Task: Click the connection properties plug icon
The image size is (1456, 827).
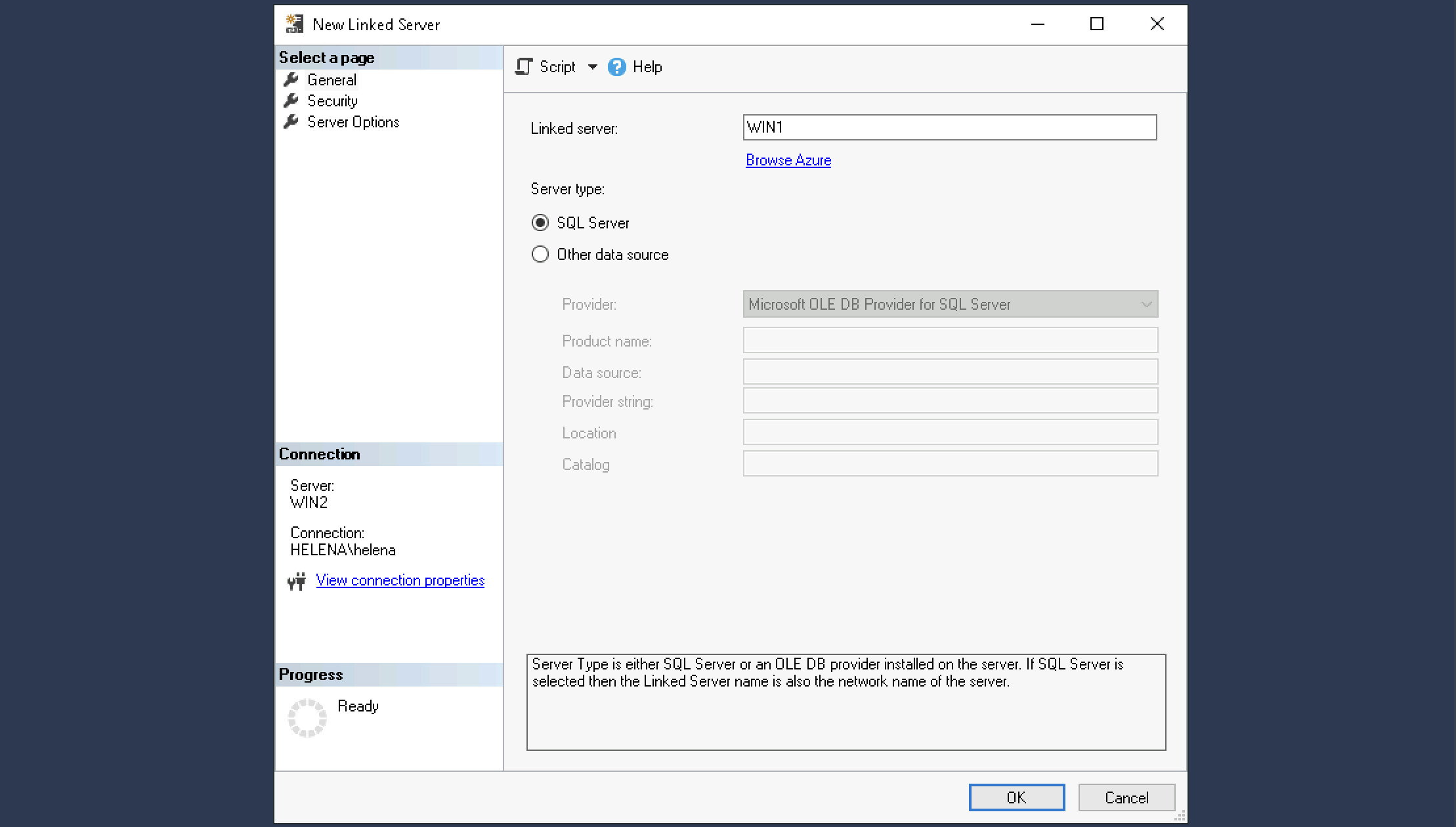Action: 297,581
